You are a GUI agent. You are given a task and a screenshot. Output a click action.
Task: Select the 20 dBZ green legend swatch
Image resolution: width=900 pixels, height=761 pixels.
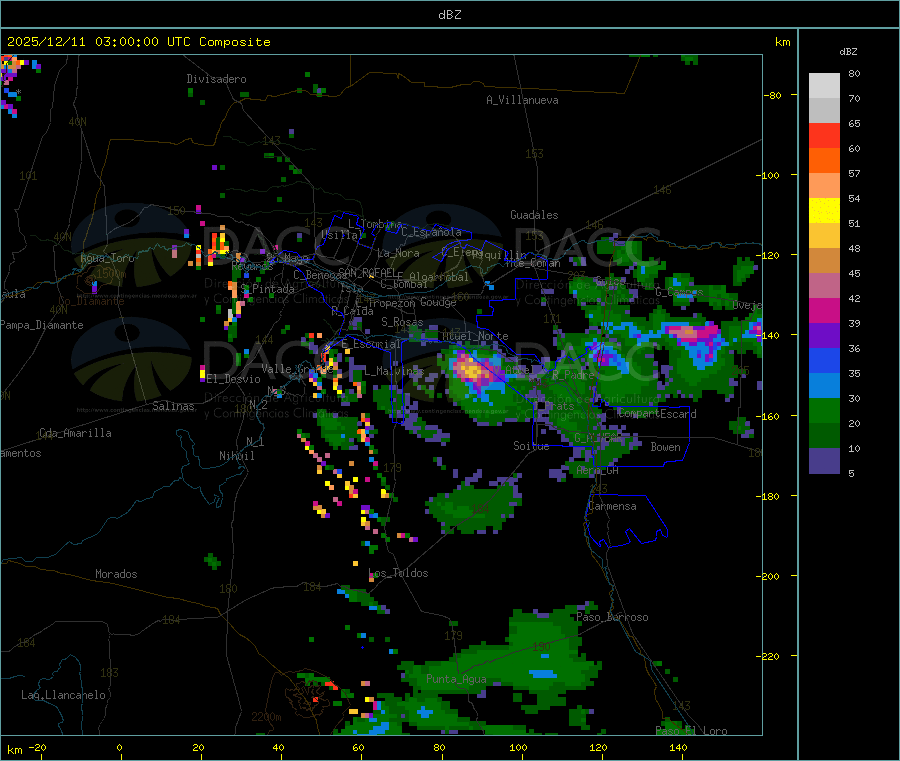tap(824, 410)
